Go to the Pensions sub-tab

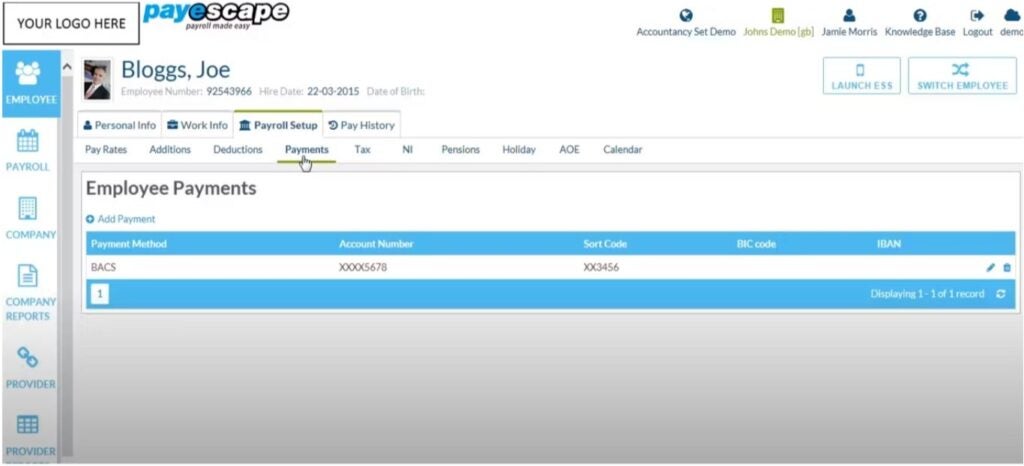point(460,150)
